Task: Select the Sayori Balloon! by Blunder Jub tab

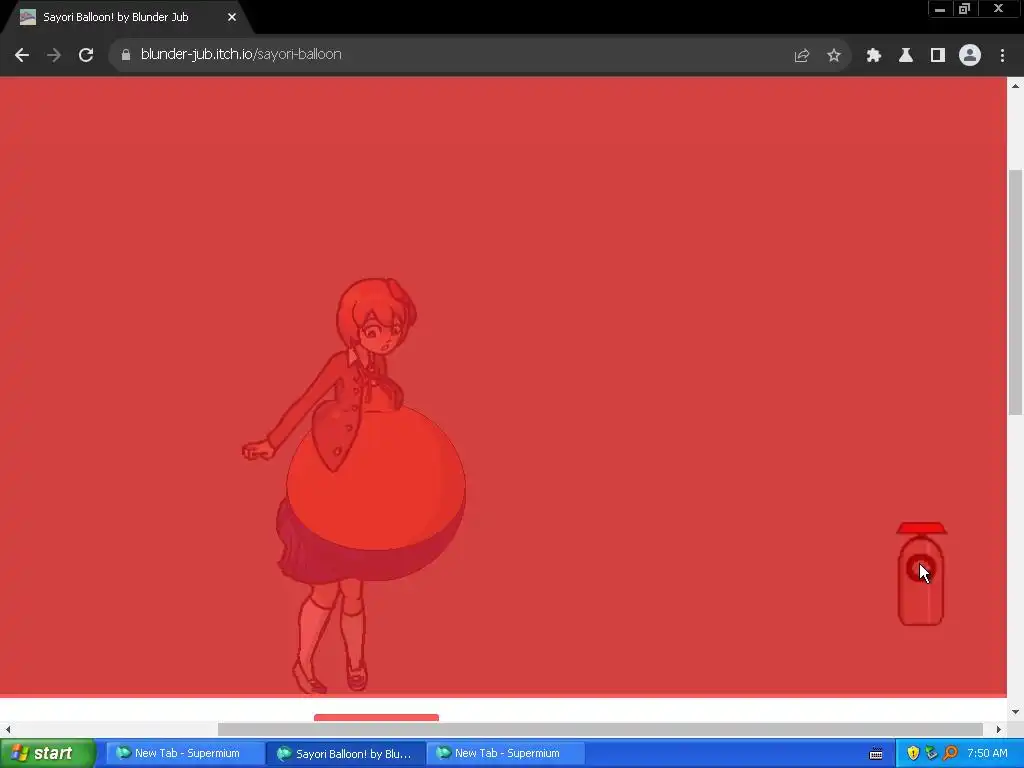Action: click(x=127, y=18)
